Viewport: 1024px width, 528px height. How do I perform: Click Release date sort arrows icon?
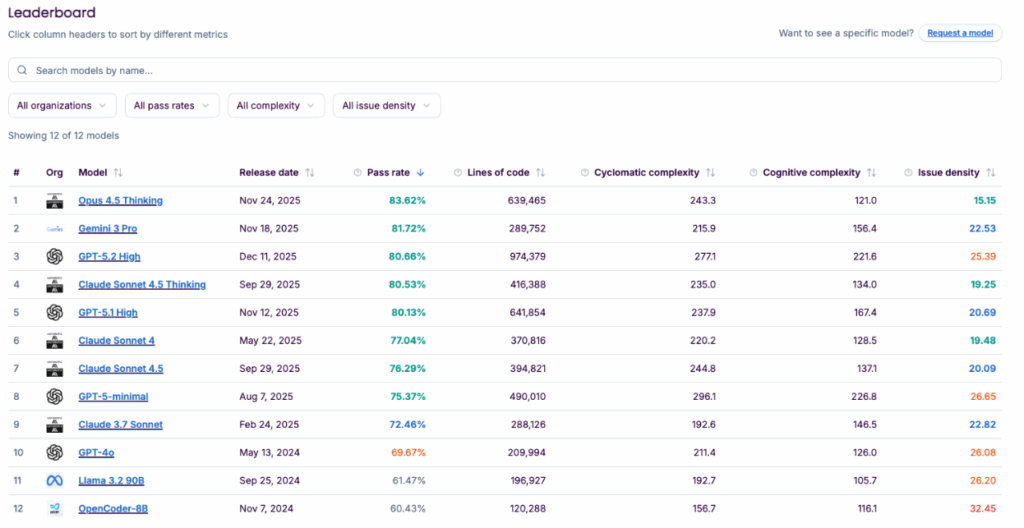(x=310, y=173)
